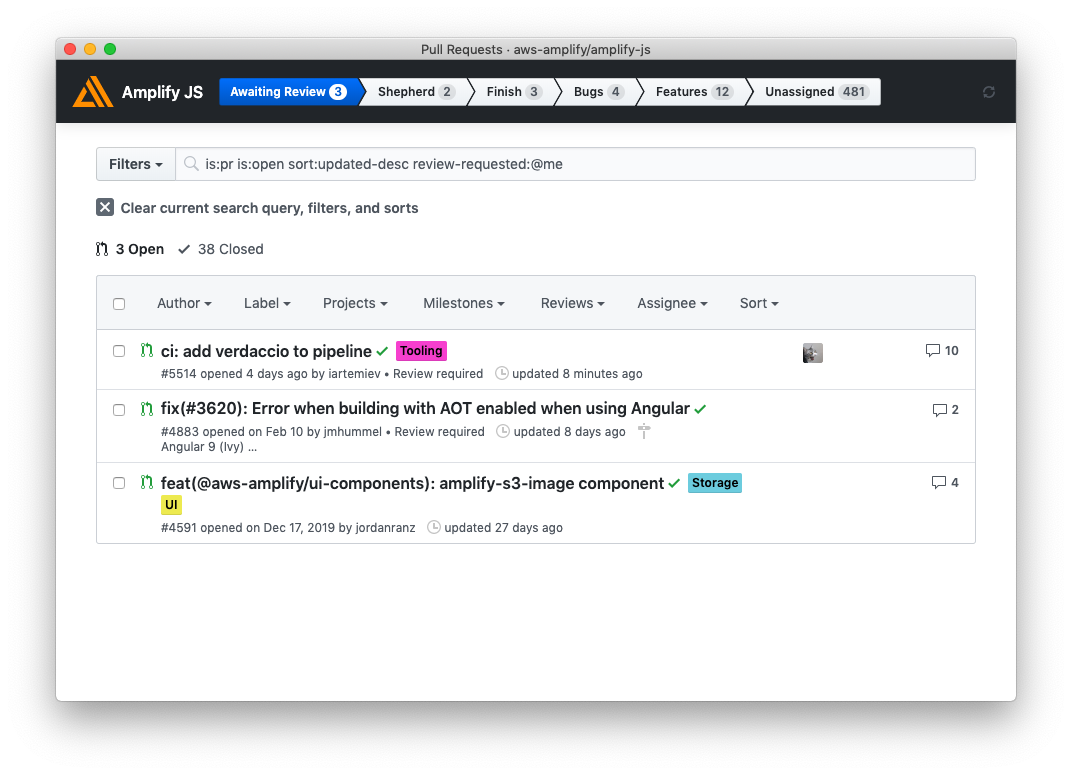Check the box for fix(#3620) PR
This screenshot has height=775, width=1072.
(x=119, y=410)
